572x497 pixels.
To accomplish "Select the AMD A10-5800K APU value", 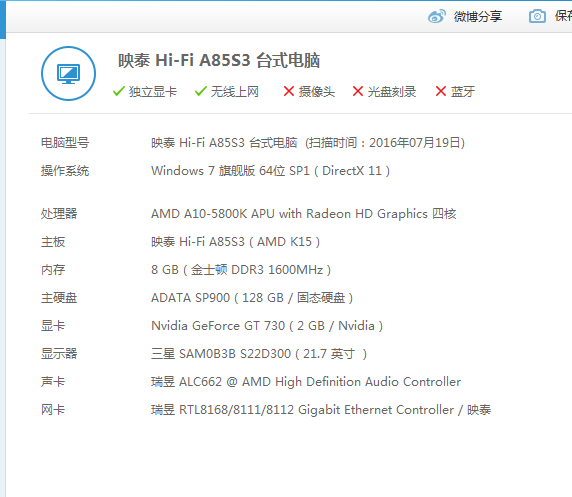I will [304, 213].
